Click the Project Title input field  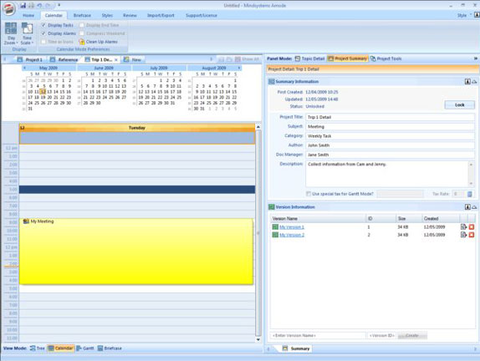(x=390, y=117)
